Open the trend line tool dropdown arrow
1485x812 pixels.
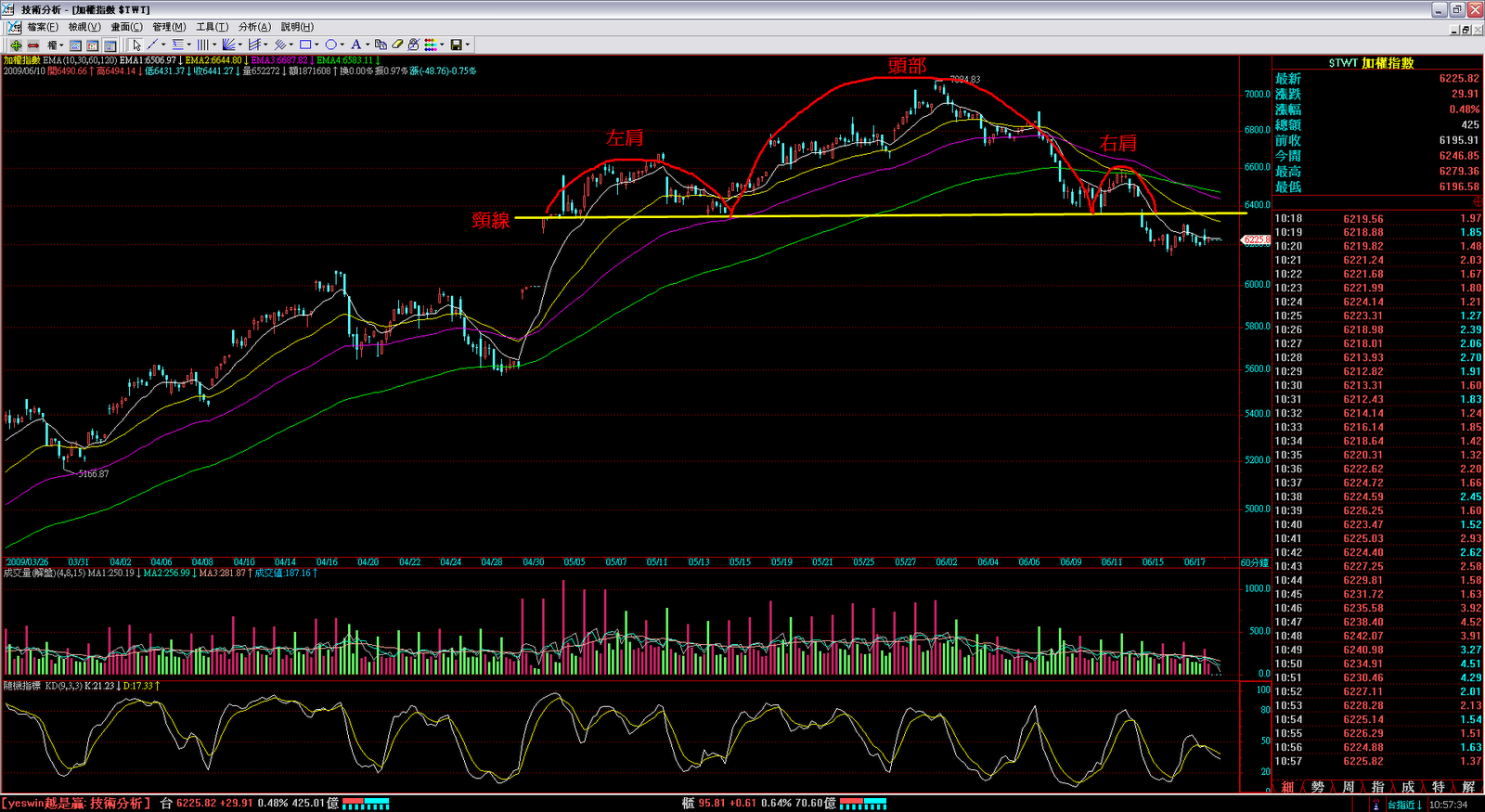click(x=163, y=45)
